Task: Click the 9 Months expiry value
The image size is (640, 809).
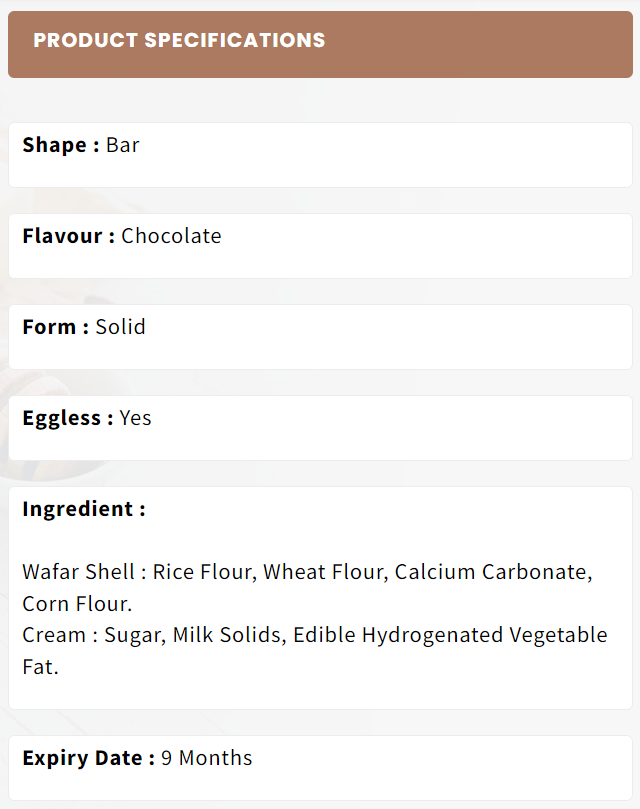Action: pos(206,758)
